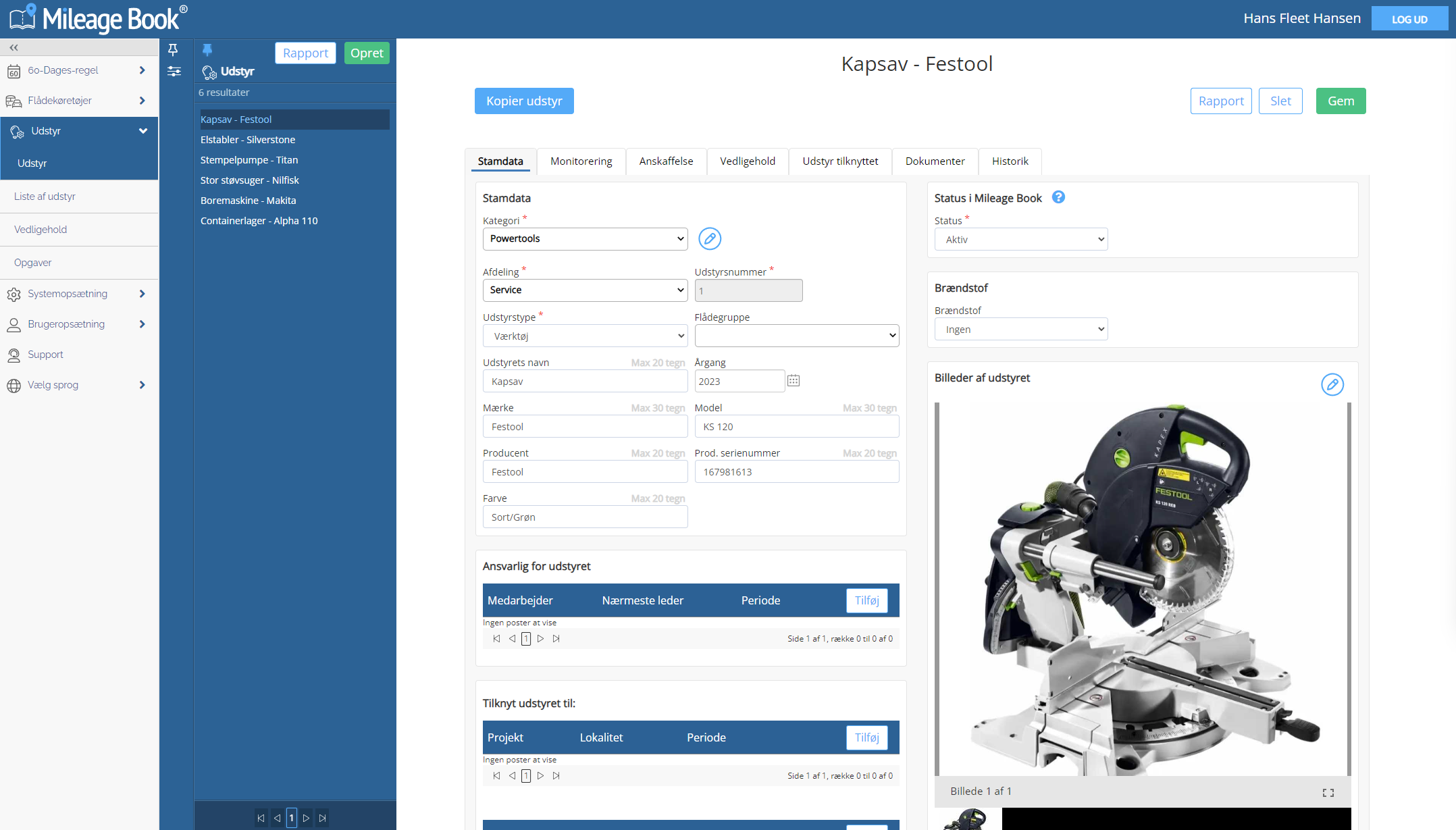Toggle the blue pinned panel icon
This screenshot has height=830, width=1456.
pyautogui.click(x=207, y=50)
